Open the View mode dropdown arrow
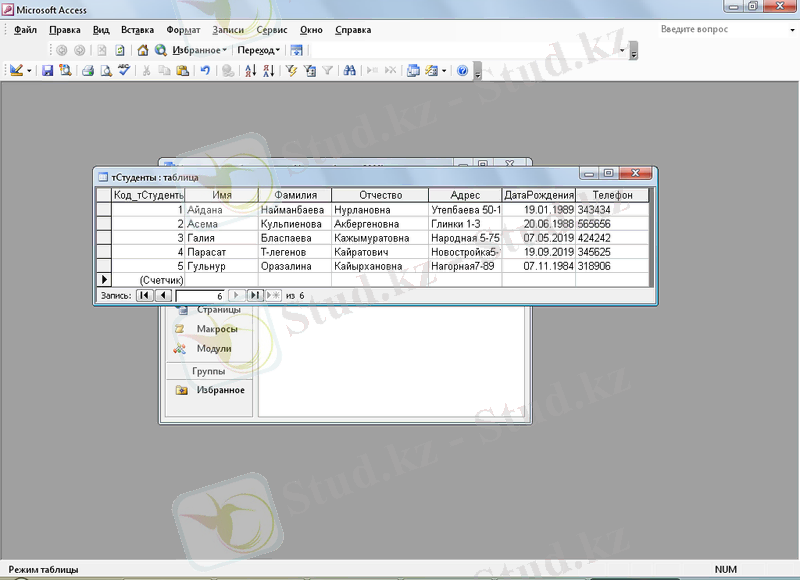The width and height of the screenshot is (800, 580). click(29, 71)
